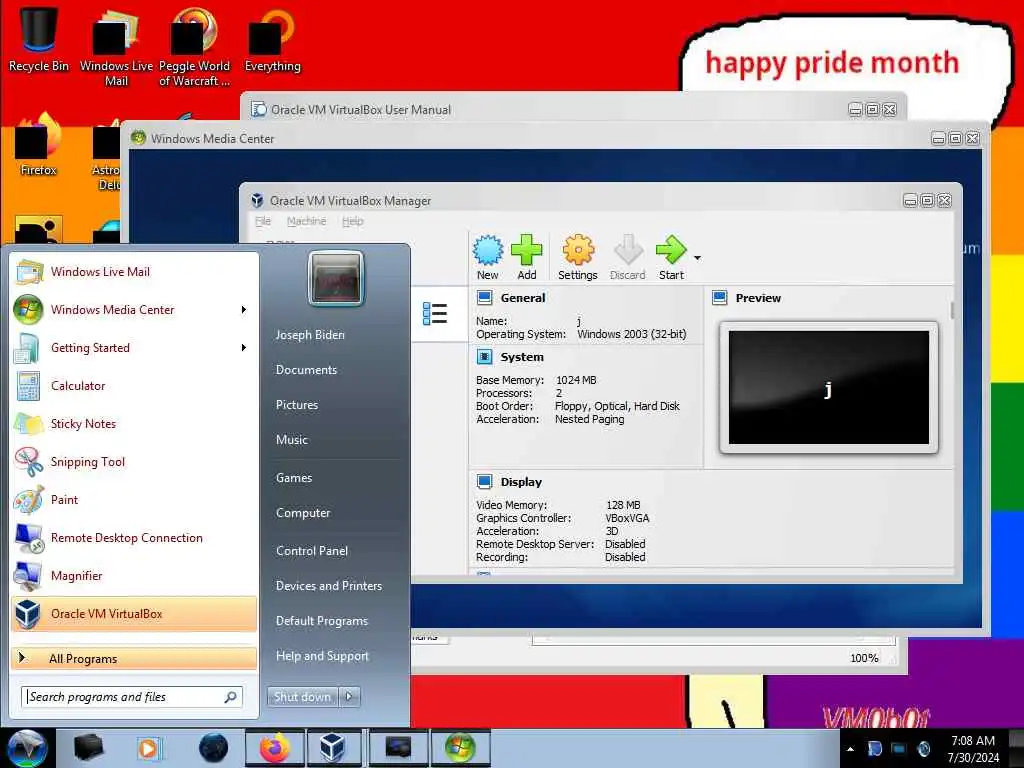Open Remote Desktop Connection from Start menu
The width and height of the screenshot is (1024, 768).
click(134, 537)
